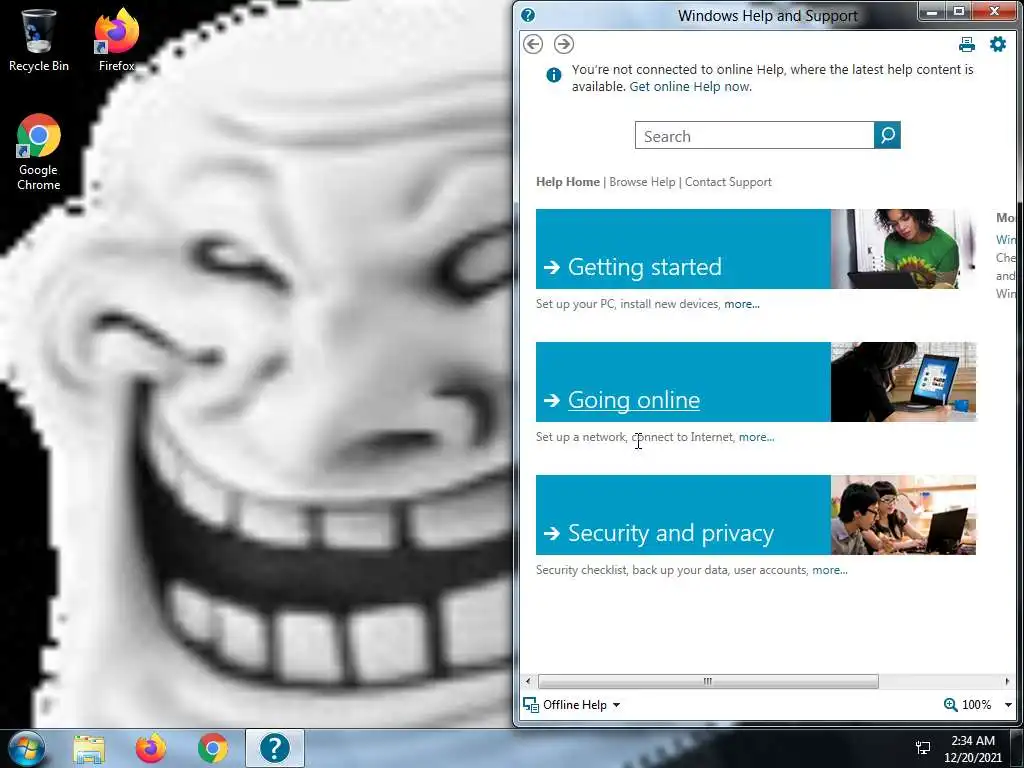Click Get online Help now link
Viewport: 1024px width, 768px height.
click(690, 87)
